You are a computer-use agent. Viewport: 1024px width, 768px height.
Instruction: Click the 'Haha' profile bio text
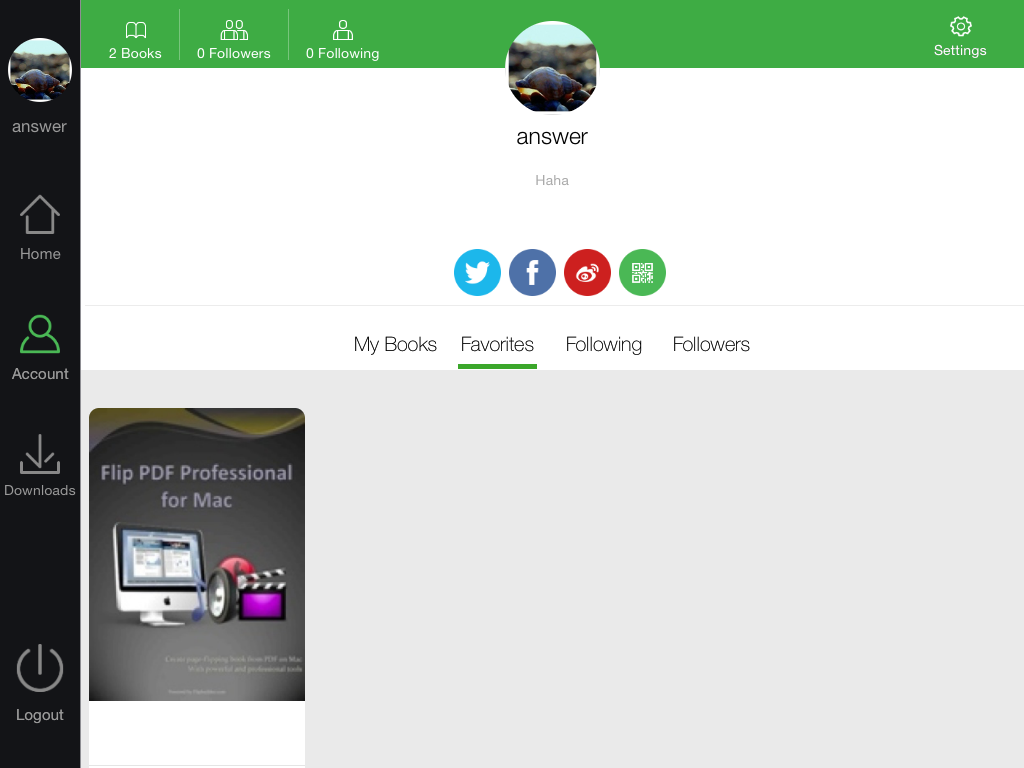(552, 180)
